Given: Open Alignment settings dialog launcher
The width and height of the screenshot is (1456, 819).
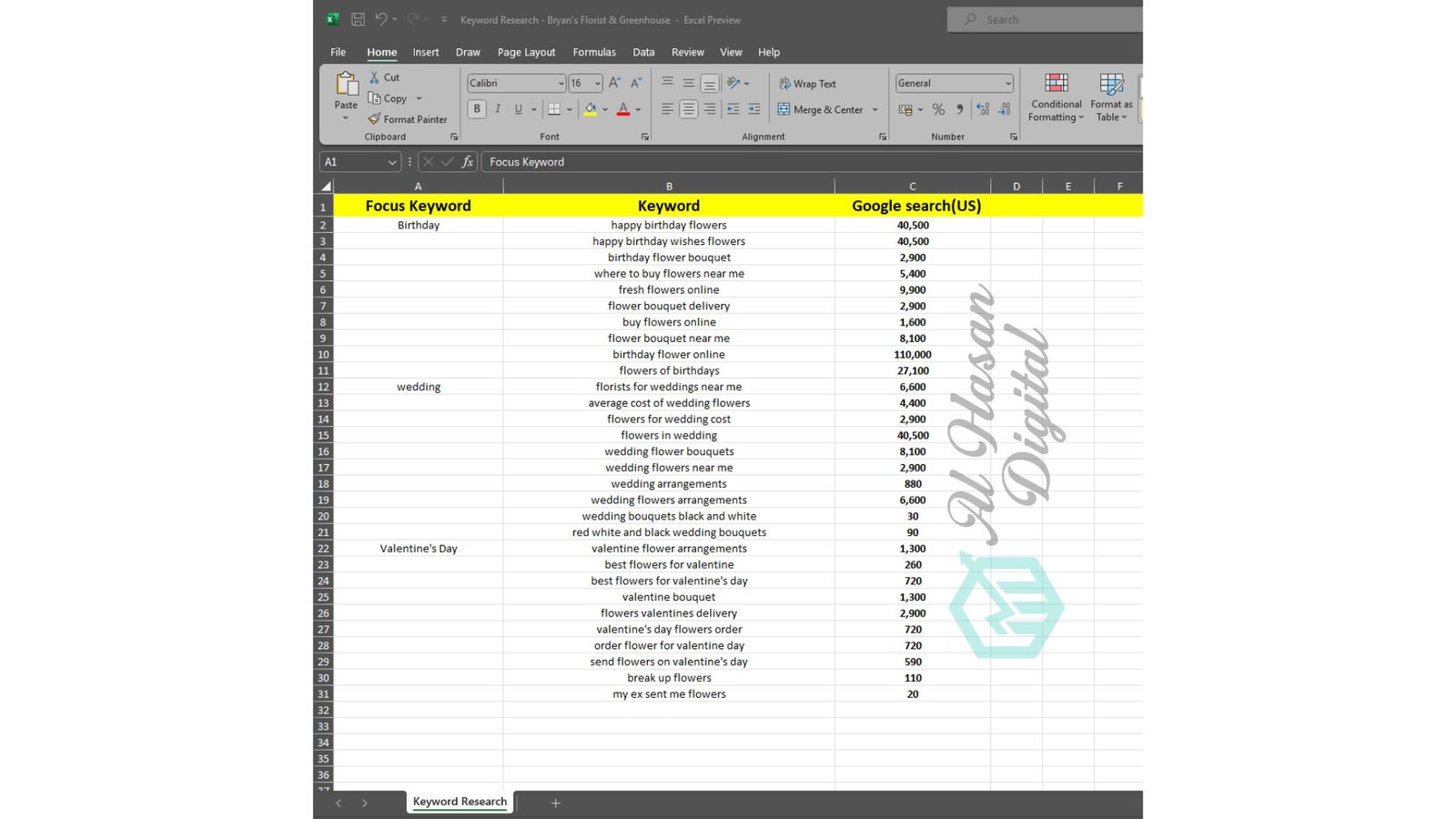Looking at the screenshot, I should 883,136.
